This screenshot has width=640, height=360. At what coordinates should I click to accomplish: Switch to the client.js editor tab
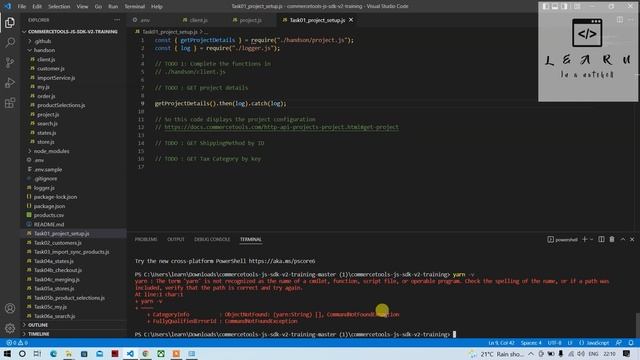tap(198, 20)
